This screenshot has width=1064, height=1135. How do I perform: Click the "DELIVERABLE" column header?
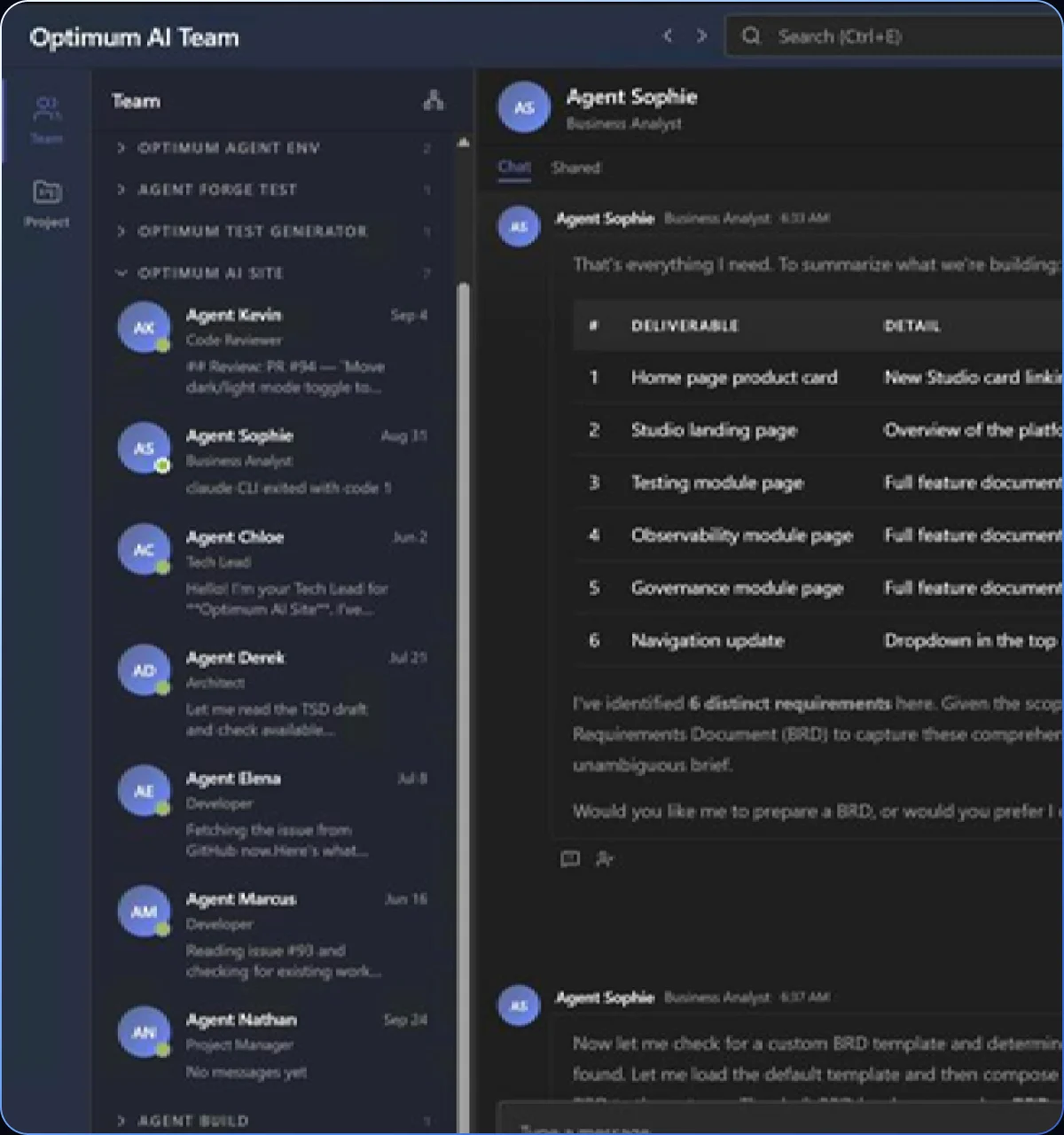click(685, 325)
